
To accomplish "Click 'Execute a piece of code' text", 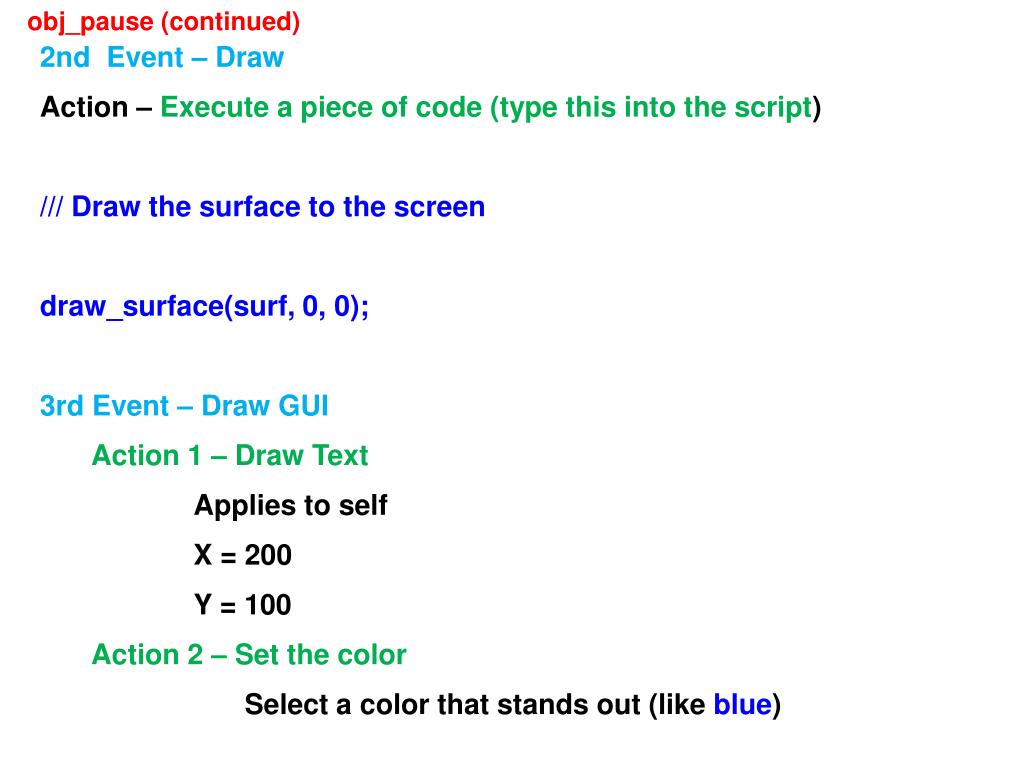I will [321, 108].
